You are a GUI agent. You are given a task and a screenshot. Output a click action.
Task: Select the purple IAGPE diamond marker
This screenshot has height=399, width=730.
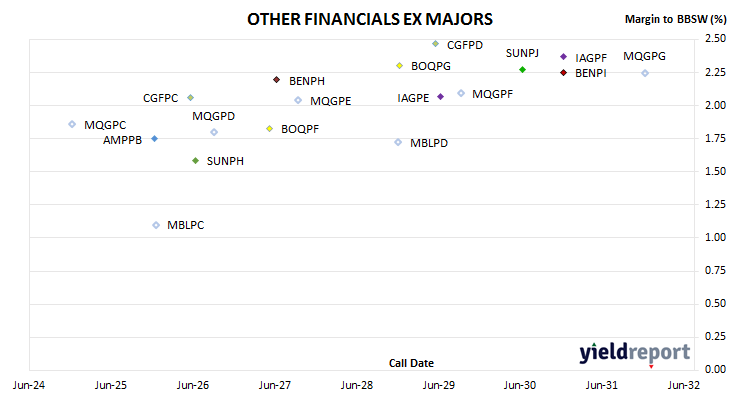tap(440, 97)
